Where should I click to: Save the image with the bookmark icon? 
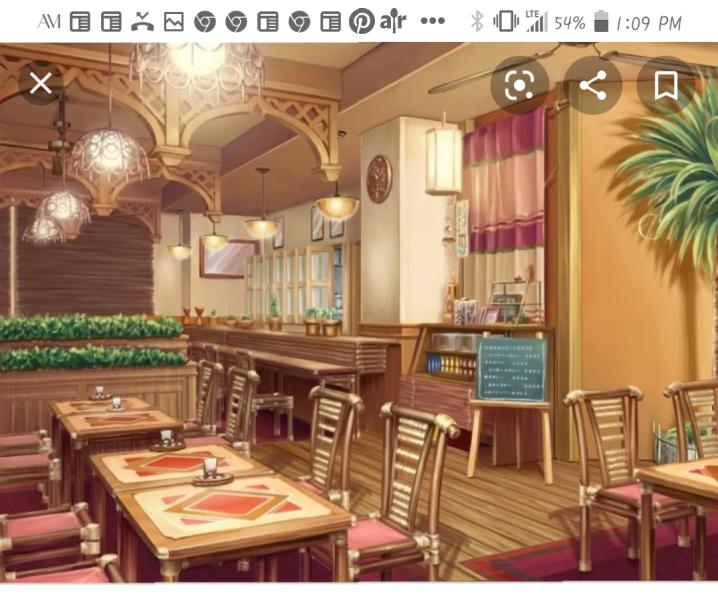pos(666,86)
